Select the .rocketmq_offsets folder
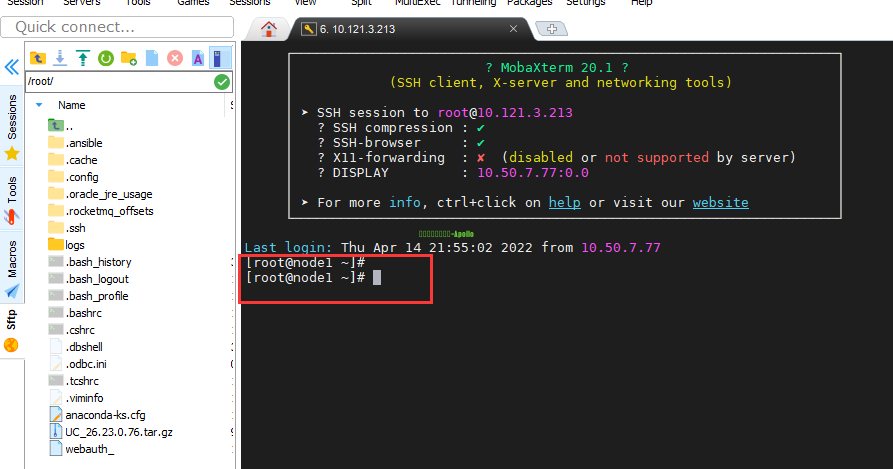This screenshot has width=893, height=469. (x=108, y=211)
